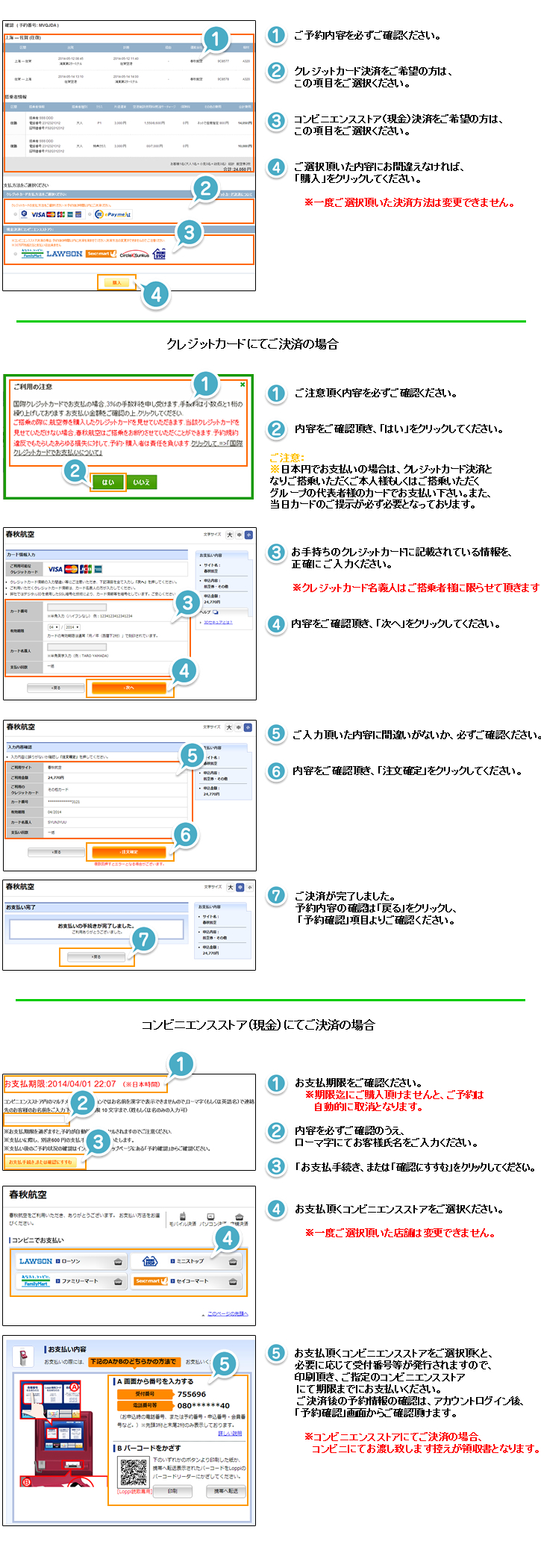
Task: Click the LAWSON logo in the cash payment row
Action: pos(64,254)
